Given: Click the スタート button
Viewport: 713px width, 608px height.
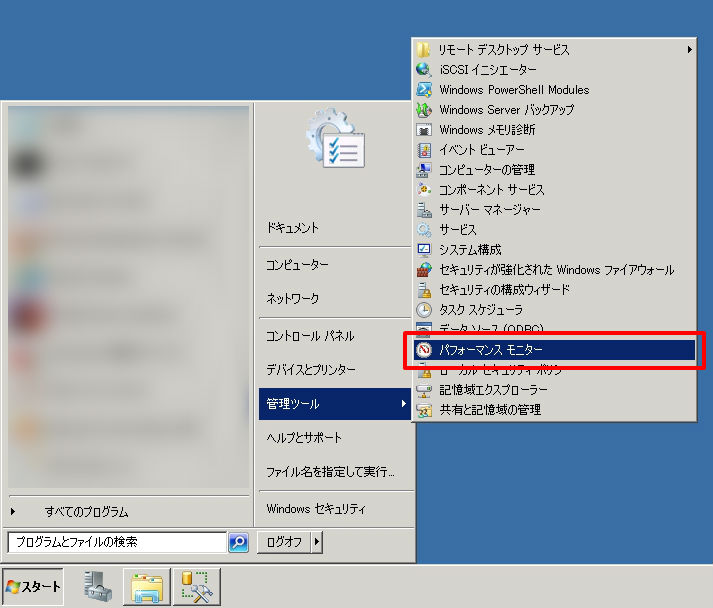Looking at the screenshot, I should pyautogui.click(x=33, y=587).
